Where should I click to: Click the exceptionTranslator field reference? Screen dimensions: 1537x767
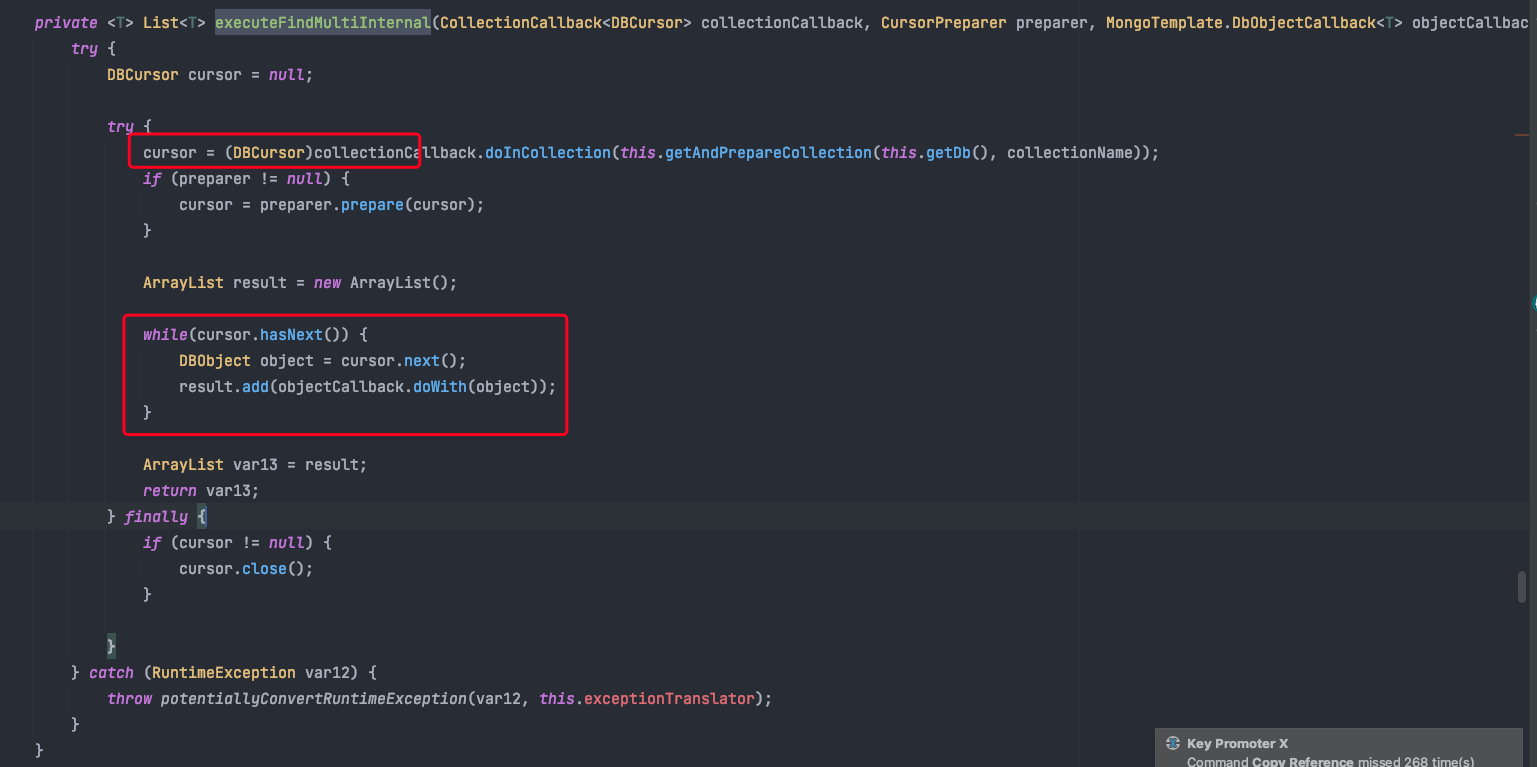click(x=668, y=699)
